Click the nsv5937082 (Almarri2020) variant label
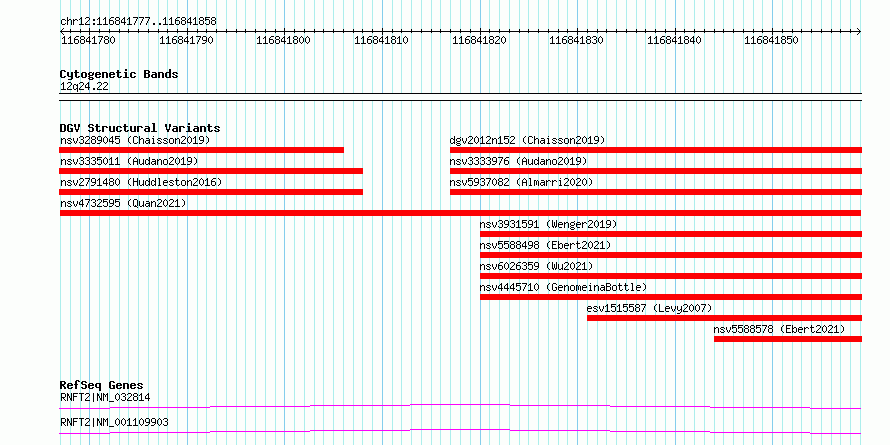 point(521,182)
